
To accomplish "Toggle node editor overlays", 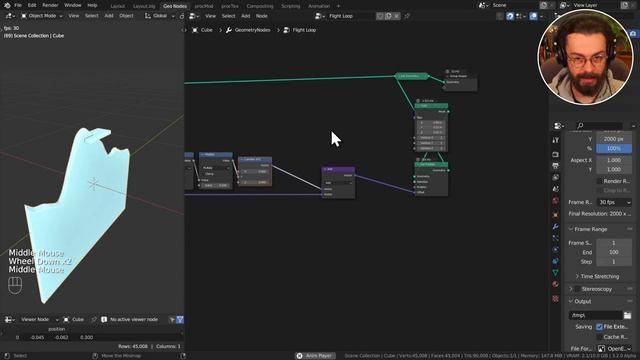I will pyautogui.click(x=533, y=16).
